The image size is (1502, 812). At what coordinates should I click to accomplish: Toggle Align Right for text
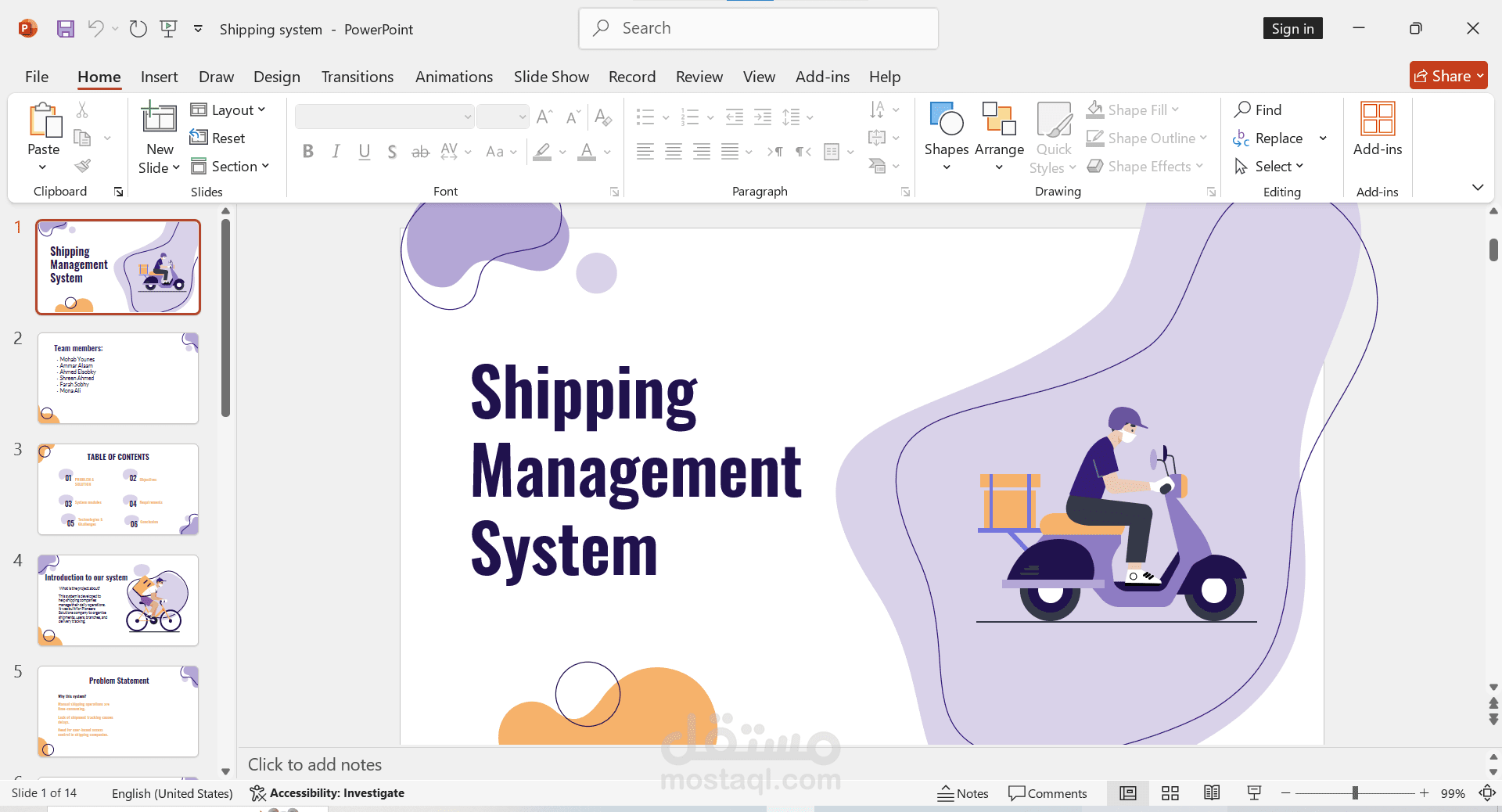[x=702, y=152]
